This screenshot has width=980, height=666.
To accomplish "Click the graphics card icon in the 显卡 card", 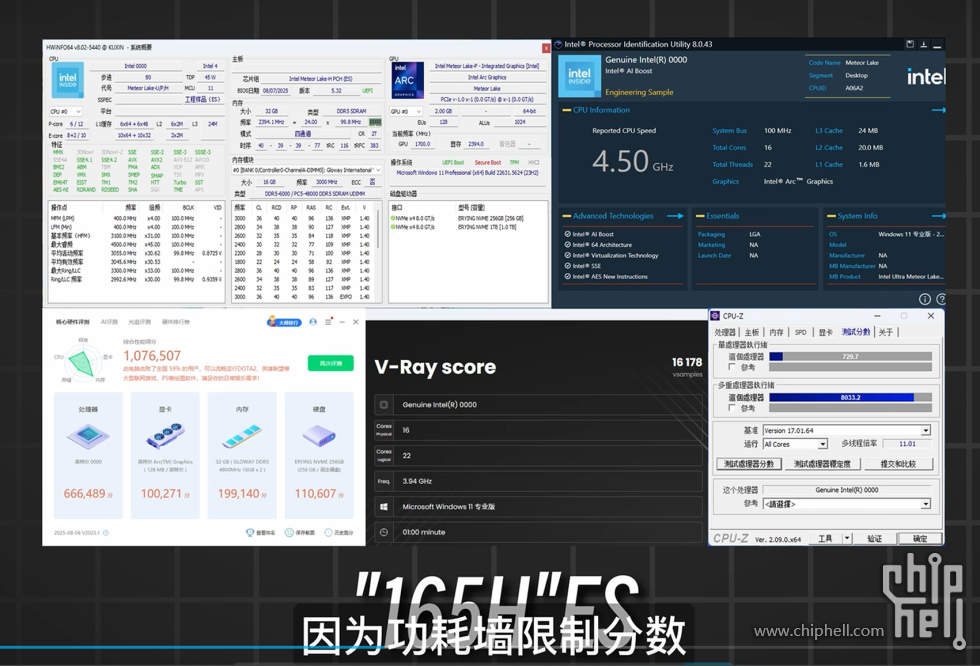I will [165, 435].
